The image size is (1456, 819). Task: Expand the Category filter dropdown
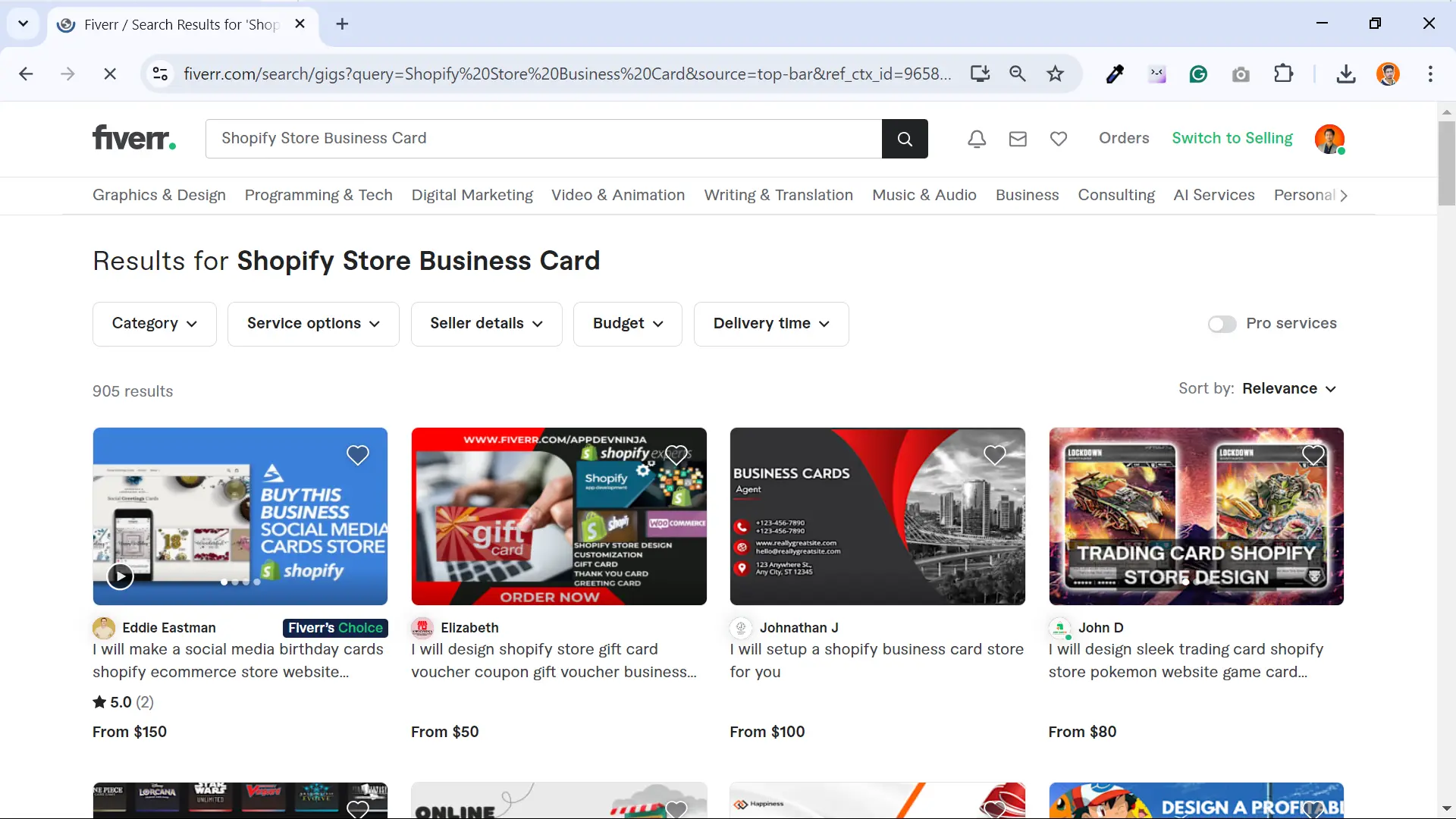[x=155, y=324]
